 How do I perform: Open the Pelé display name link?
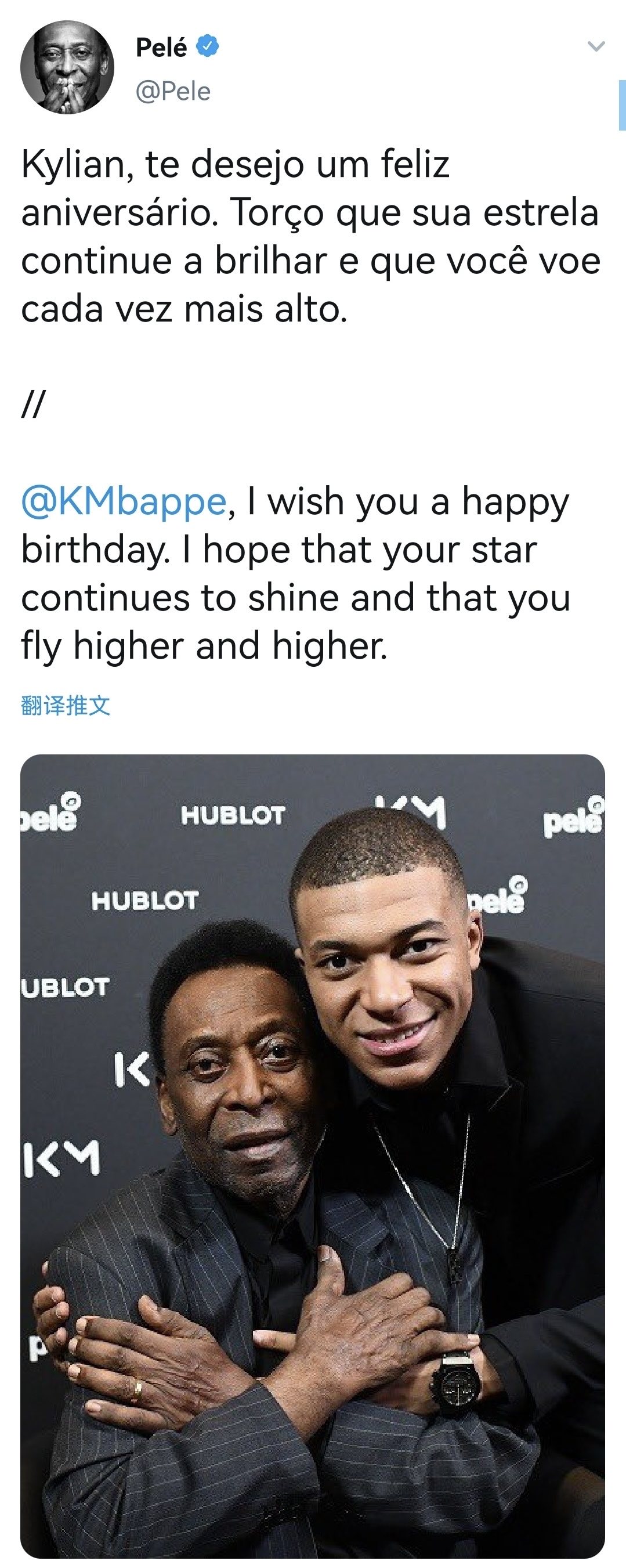(x=161, y=47)
